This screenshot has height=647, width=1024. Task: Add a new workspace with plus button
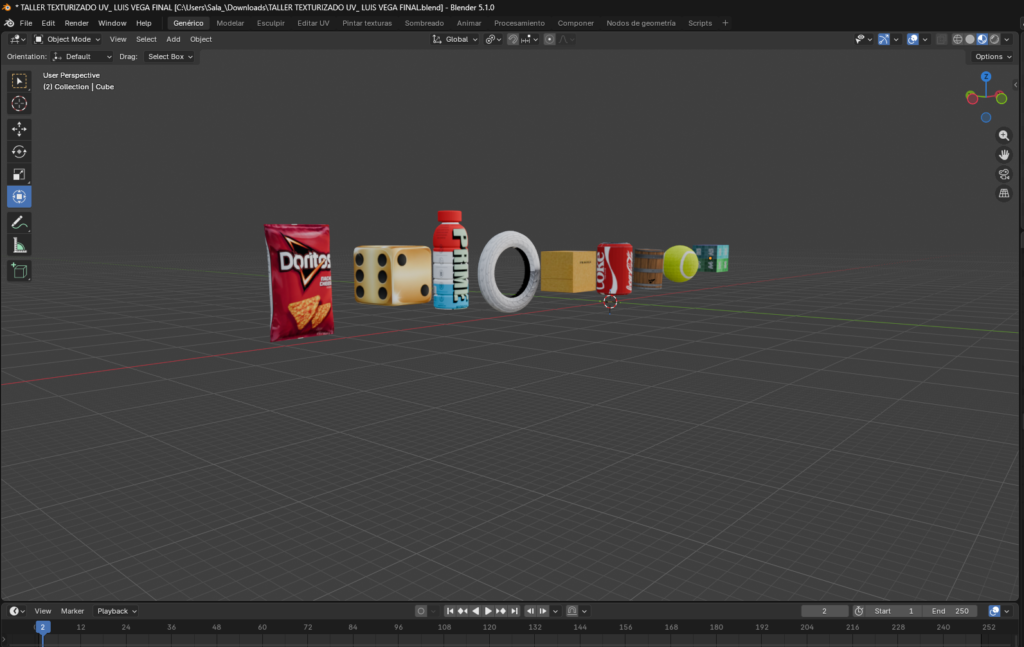pos(725,23)
